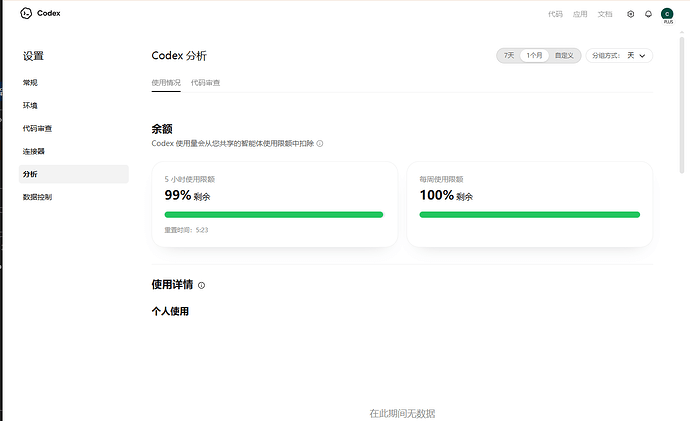
Task: Click info icon beside 余额 description
Action: coord(320,143)
